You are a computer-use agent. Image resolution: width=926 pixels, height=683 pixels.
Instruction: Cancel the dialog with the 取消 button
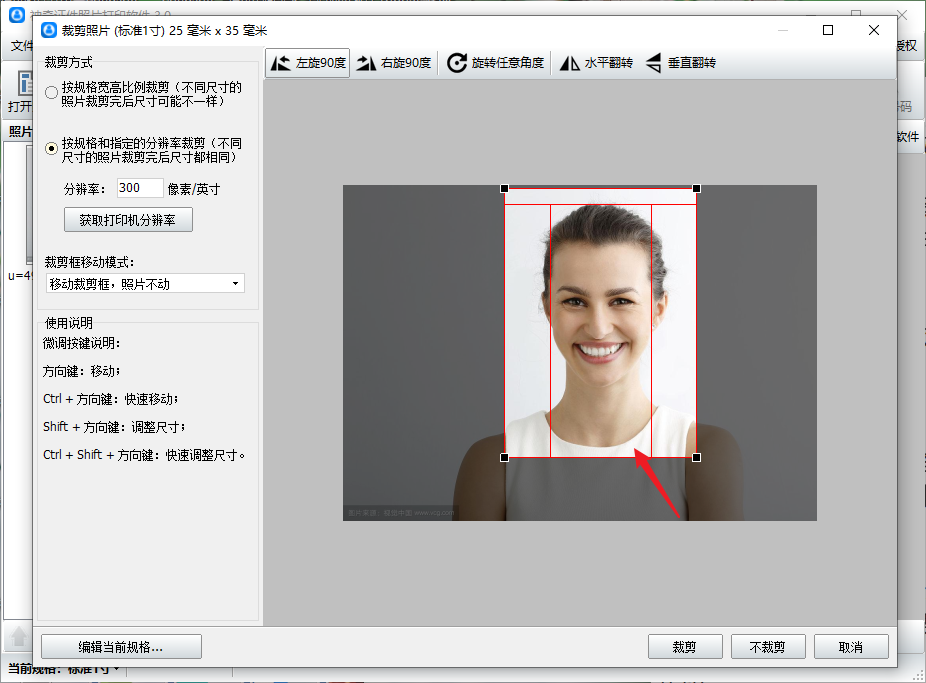851,646
